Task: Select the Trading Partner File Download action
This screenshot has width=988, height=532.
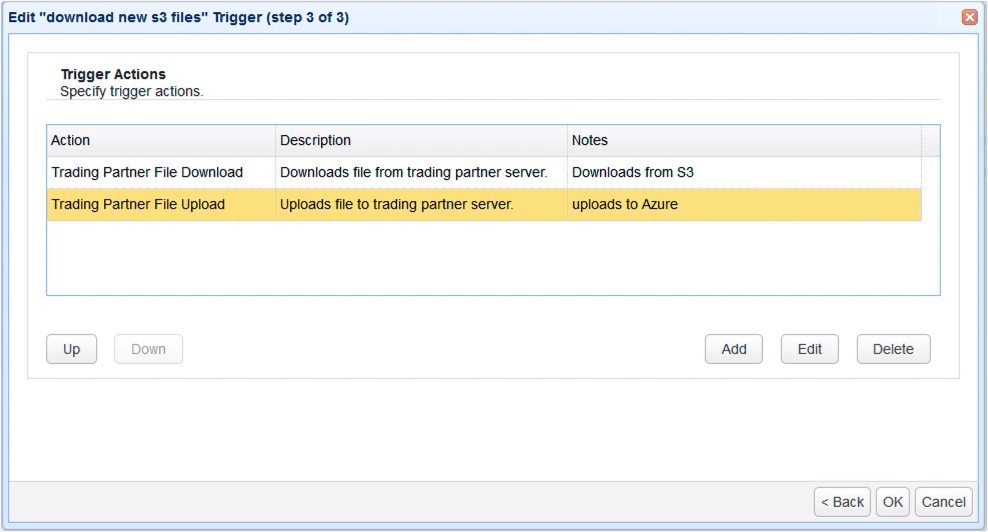Action: coord(147,172)
